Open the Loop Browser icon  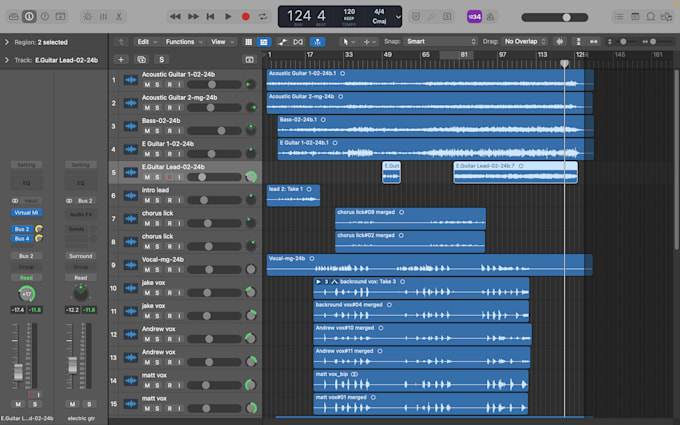coord(651,16)
